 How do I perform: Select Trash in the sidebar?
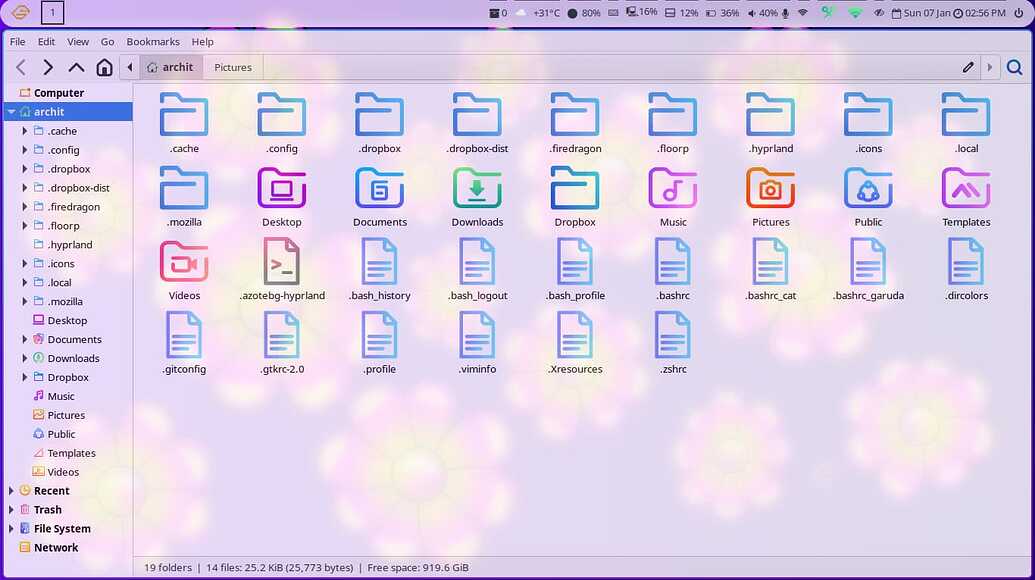[x=47, y=510]
